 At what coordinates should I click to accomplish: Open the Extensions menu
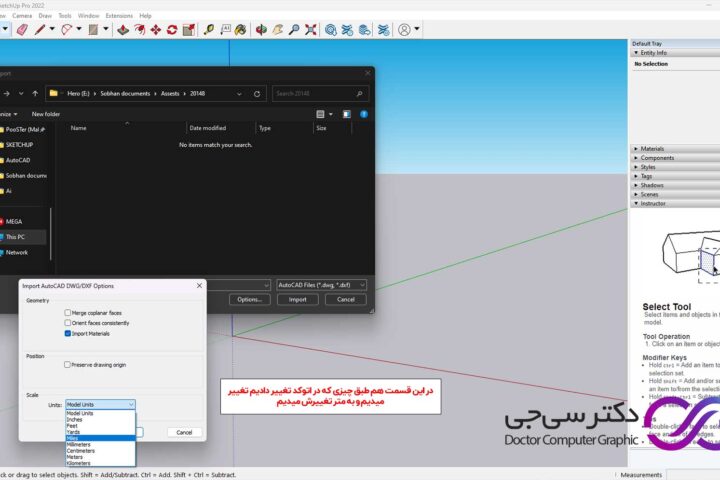119,16
